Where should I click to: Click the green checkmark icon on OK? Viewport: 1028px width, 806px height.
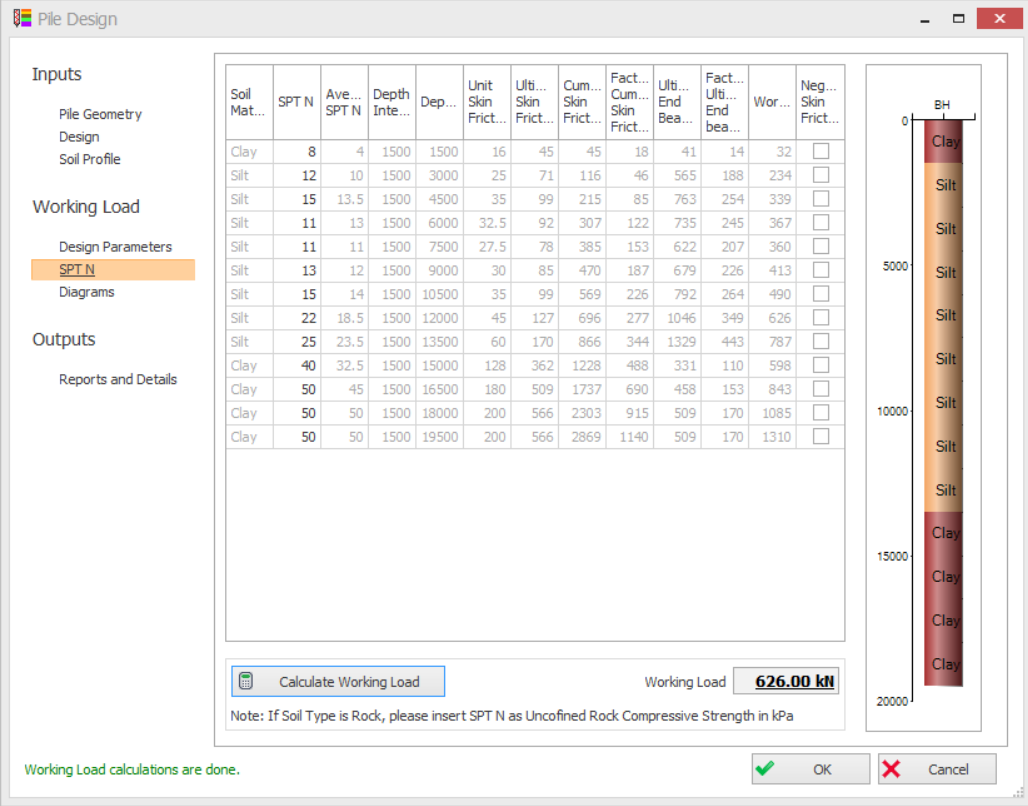click(x=766, y=769)
